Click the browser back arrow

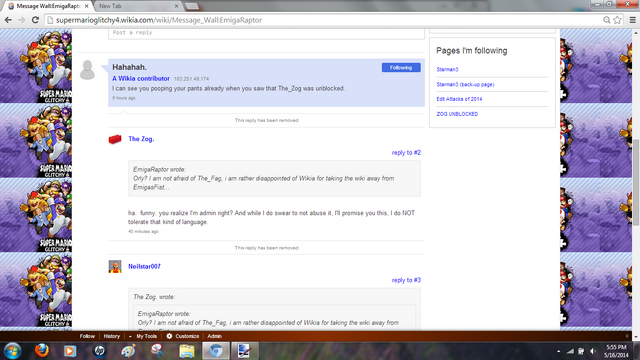[8, 20]
